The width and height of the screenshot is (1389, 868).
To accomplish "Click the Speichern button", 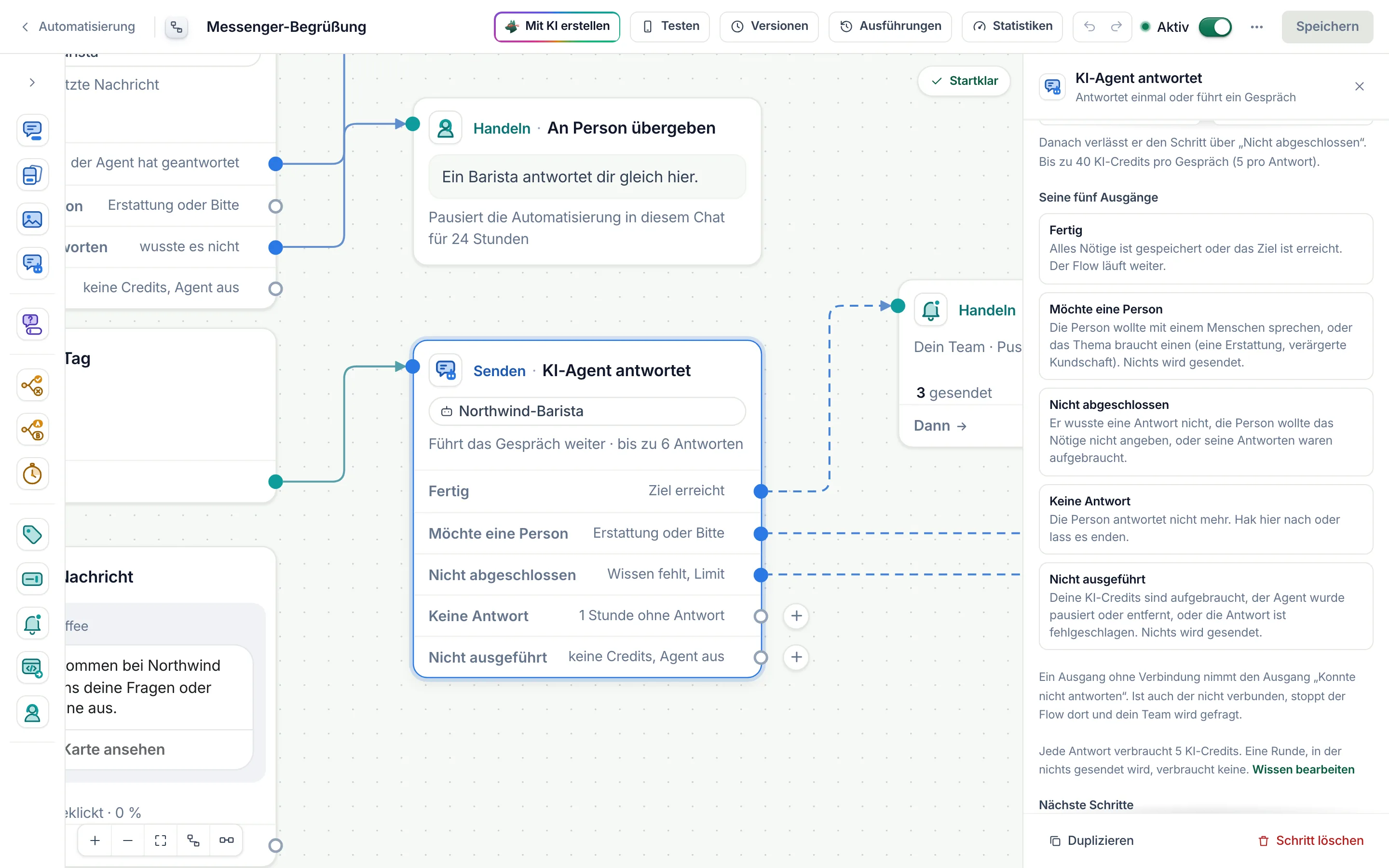I will coord(1327,27).
